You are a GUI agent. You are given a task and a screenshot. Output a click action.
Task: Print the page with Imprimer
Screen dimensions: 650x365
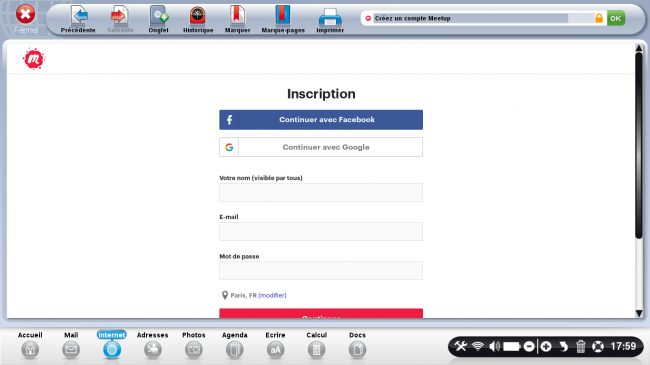[330, 19]
